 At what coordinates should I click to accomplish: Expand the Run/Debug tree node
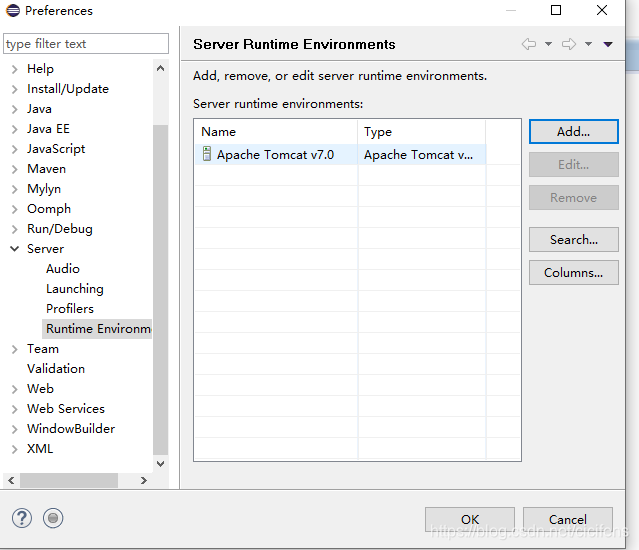point(15,229)
